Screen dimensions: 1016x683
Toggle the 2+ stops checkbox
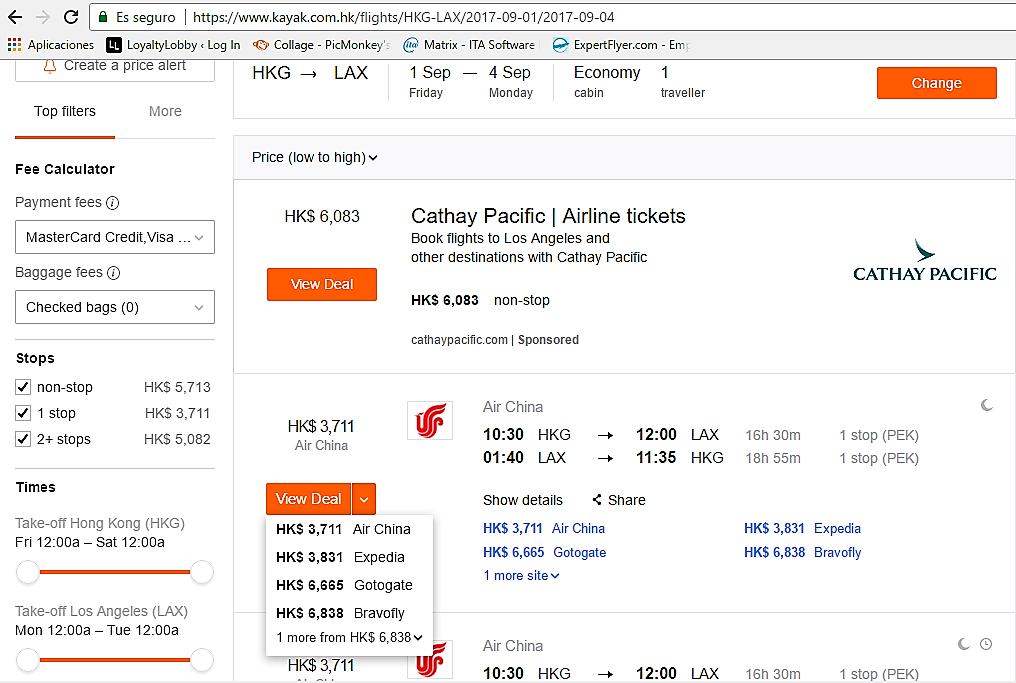click(x=23, y=439)
